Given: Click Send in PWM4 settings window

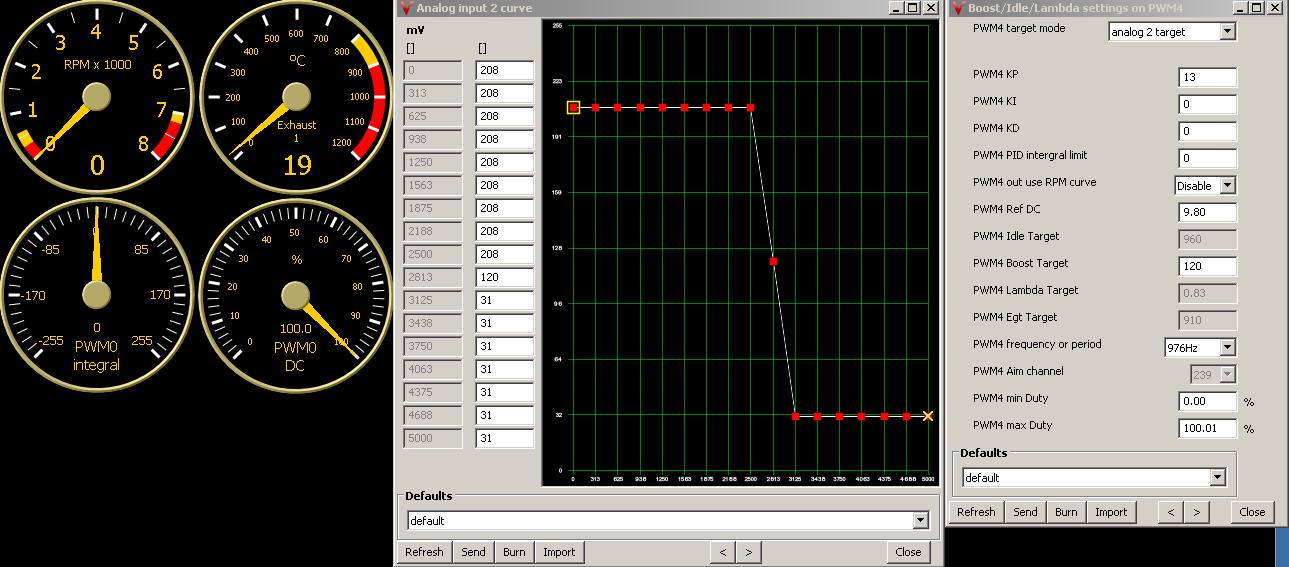Looking at the screenshot, I should click(x=1025, y=512).
